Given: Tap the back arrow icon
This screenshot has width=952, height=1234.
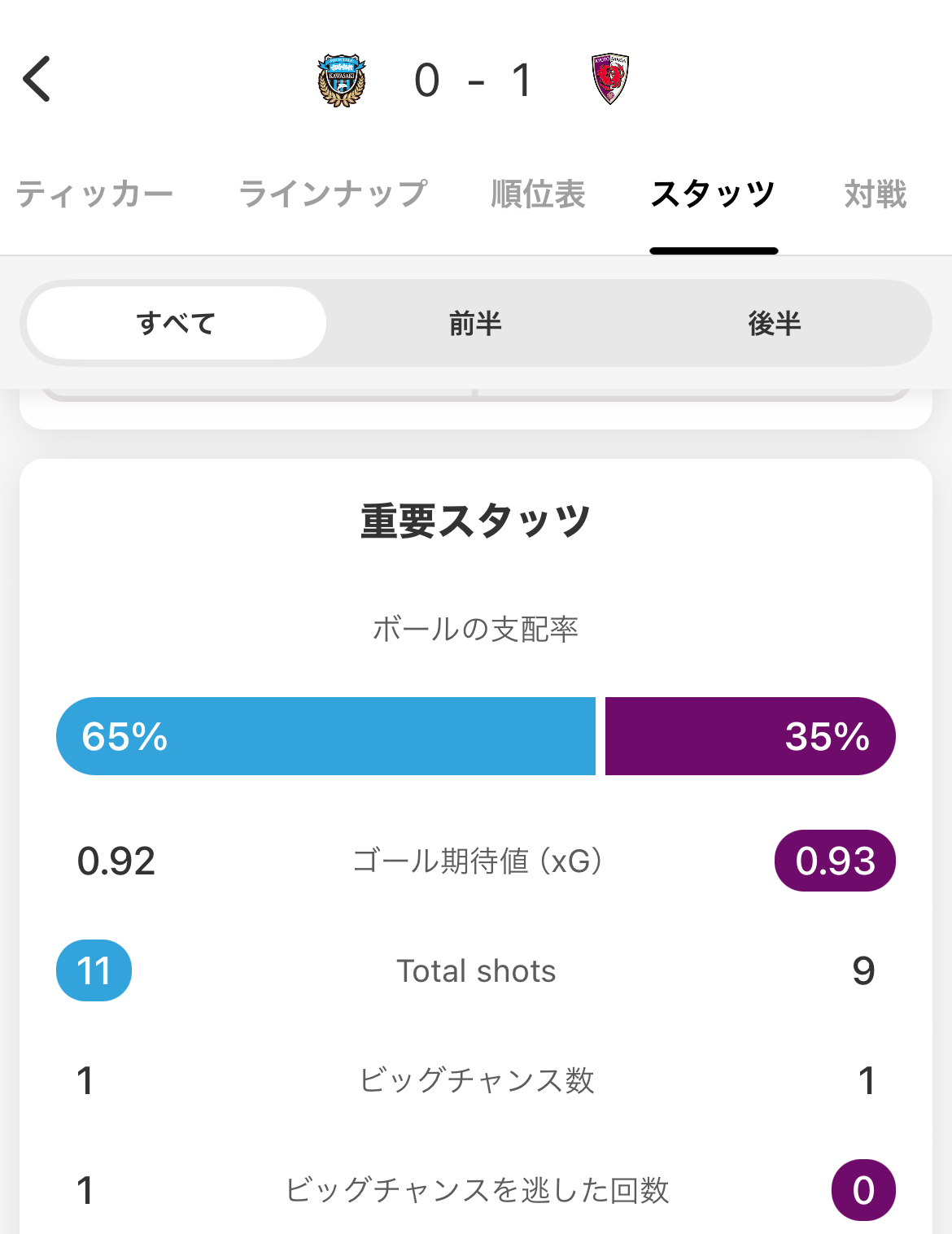Looking at the screenshot, I should pos(37,79).
